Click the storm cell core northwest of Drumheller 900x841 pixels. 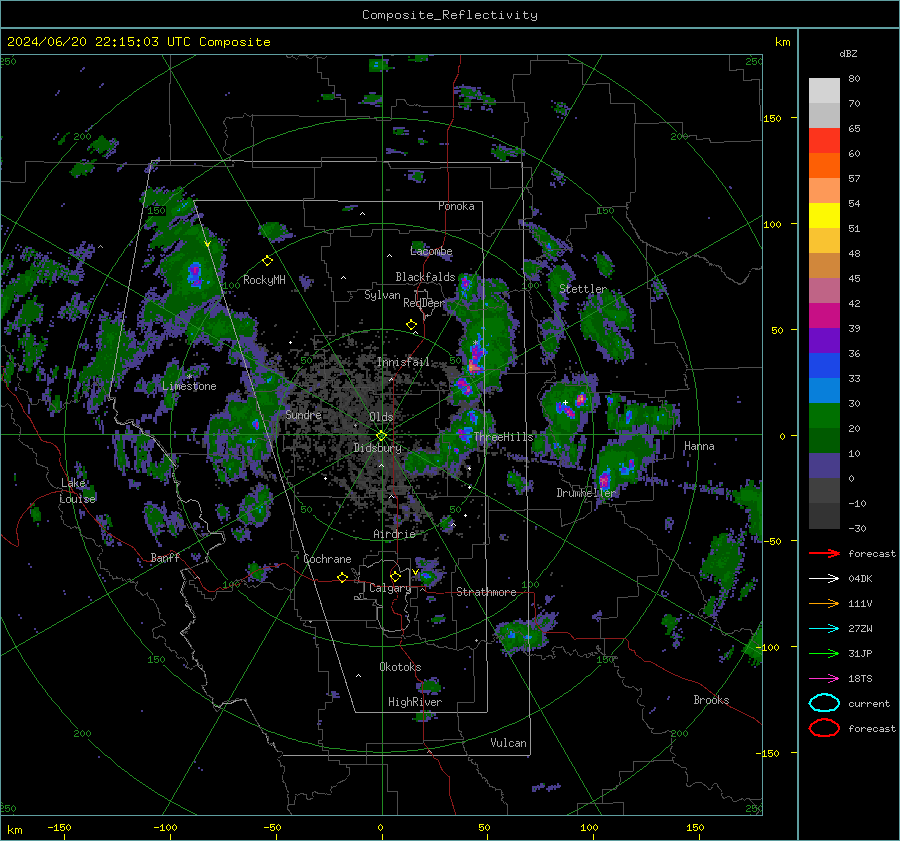coord(571,405)
